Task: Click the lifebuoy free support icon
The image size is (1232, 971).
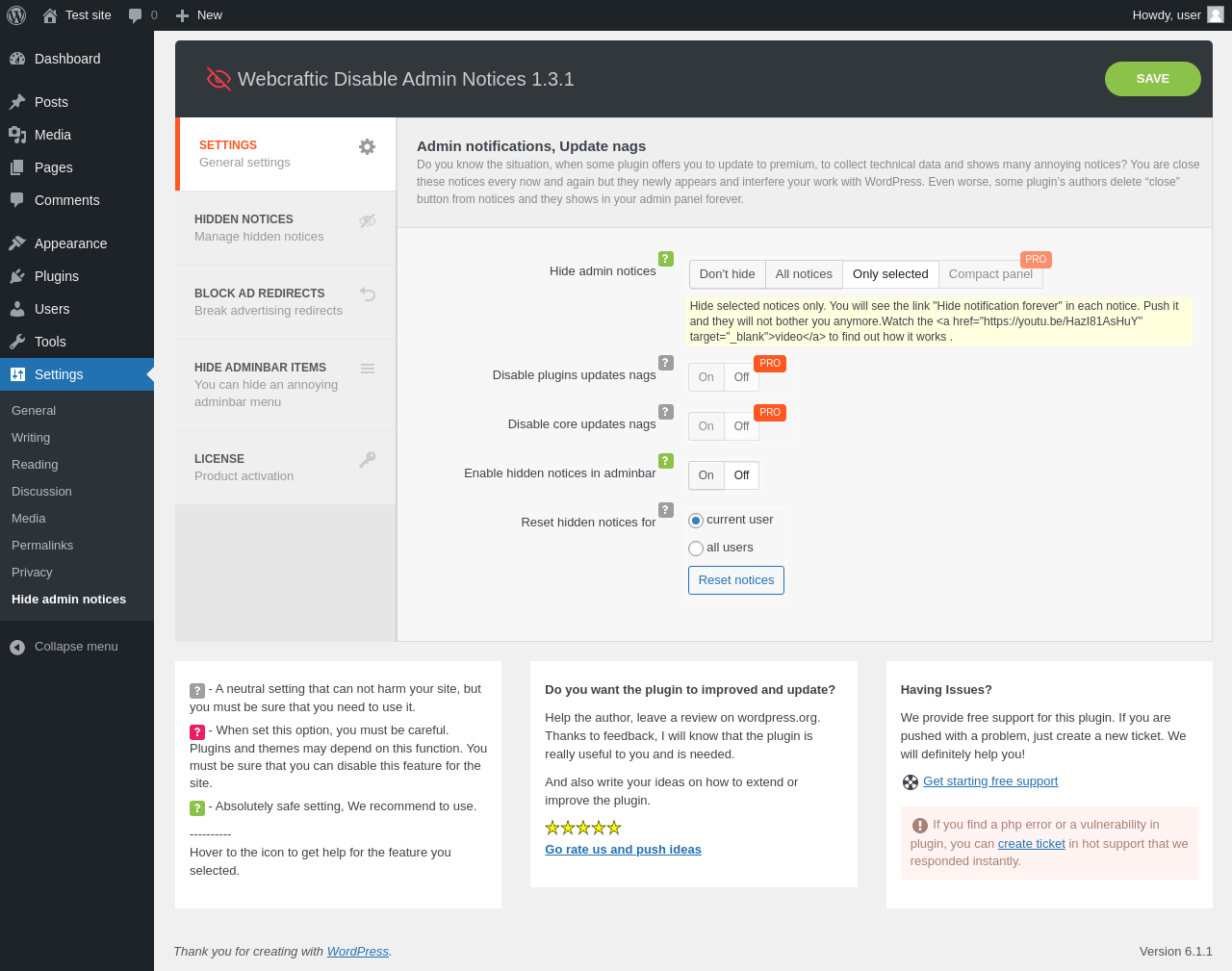Action: (x=911, y=782)
